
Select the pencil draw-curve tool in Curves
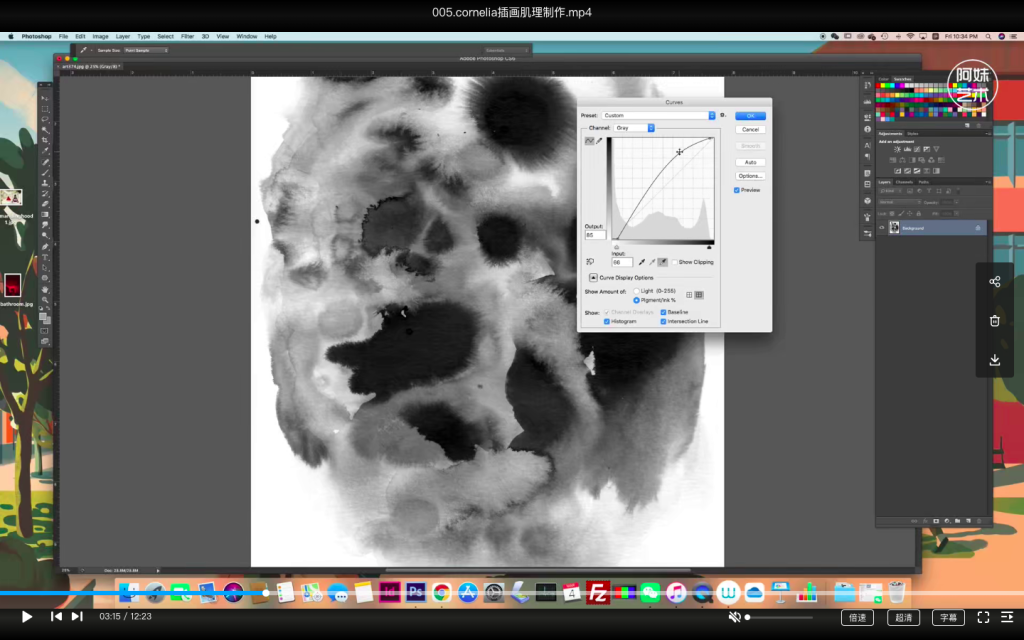click(600, 141)
